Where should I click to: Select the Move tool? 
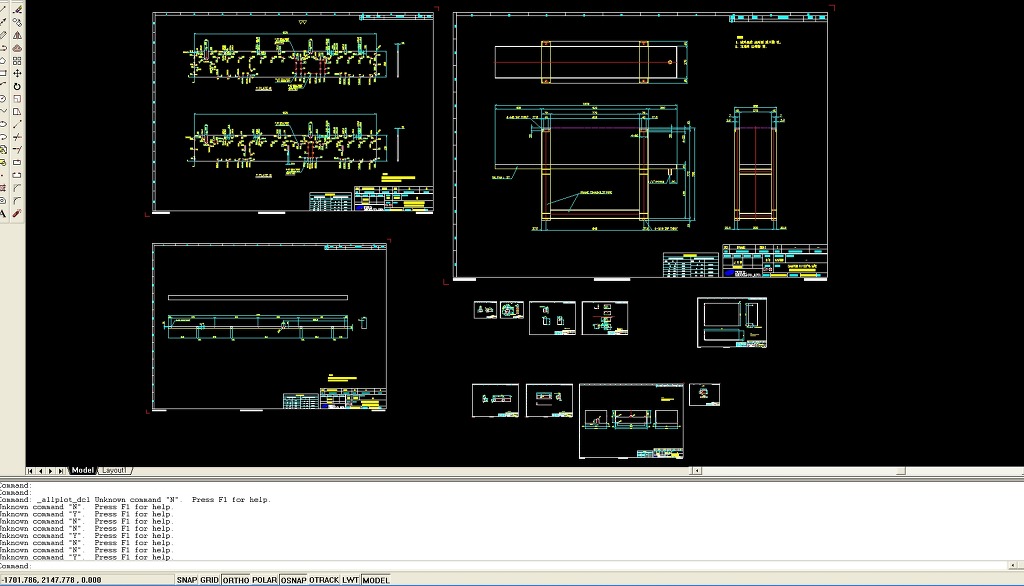tap(18, 73)
